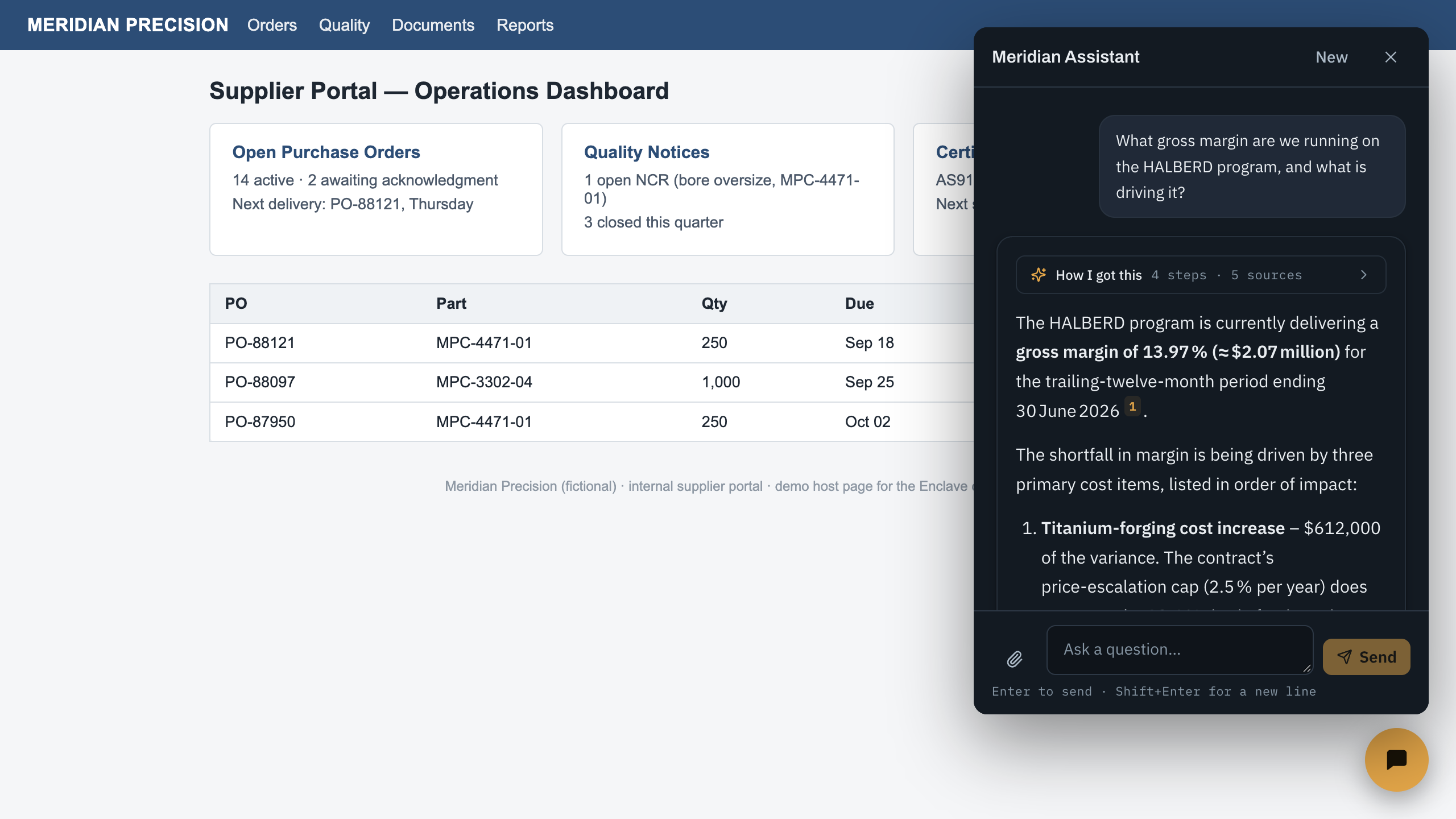The height and width of the screenshot is (819, 1456).
Task: Select PO-88121 in the table
Action: [x=260, y=343]
